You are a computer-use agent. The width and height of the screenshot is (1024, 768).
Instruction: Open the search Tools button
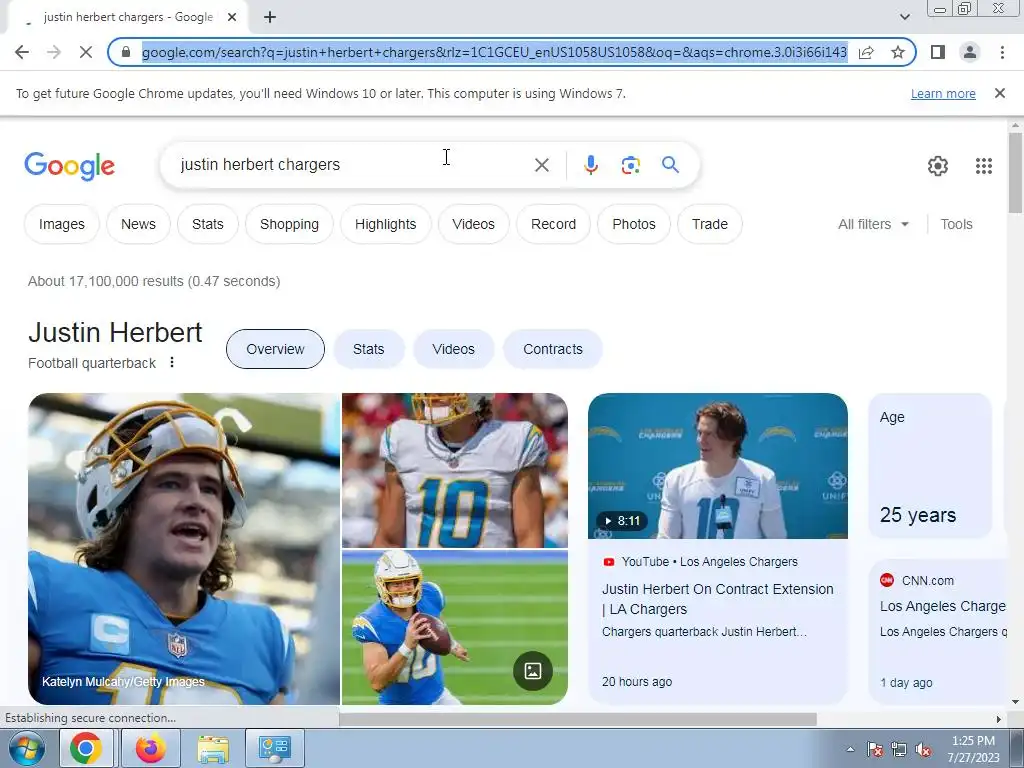(956, 224)
